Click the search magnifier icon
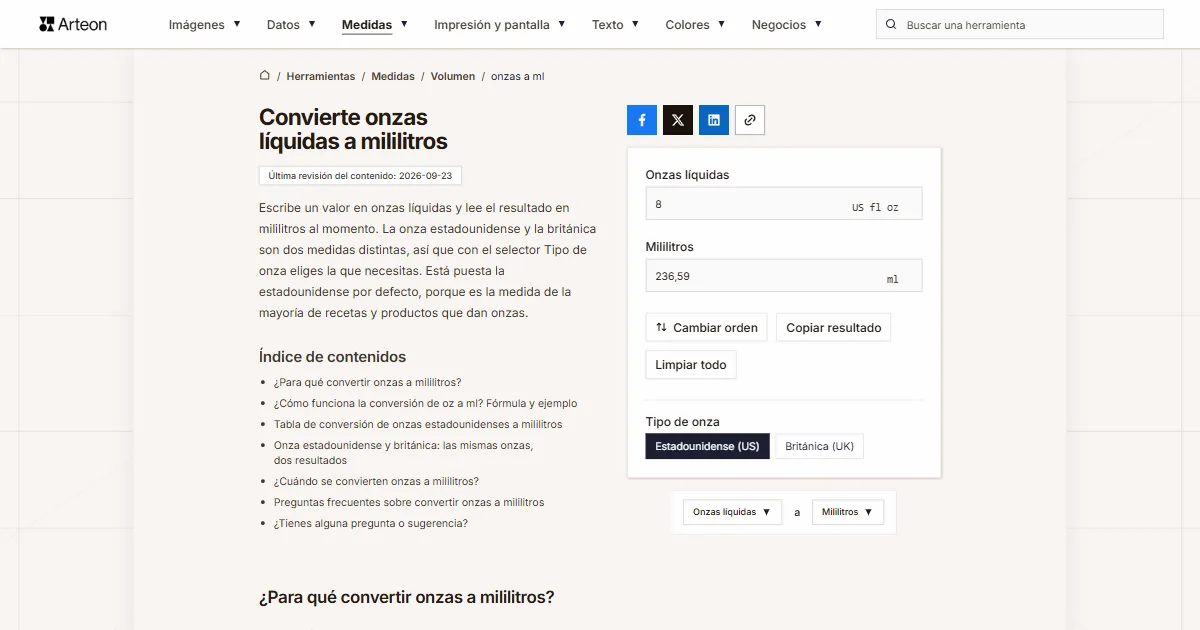This screenshot has width=1200, height=630. point(891,24)
